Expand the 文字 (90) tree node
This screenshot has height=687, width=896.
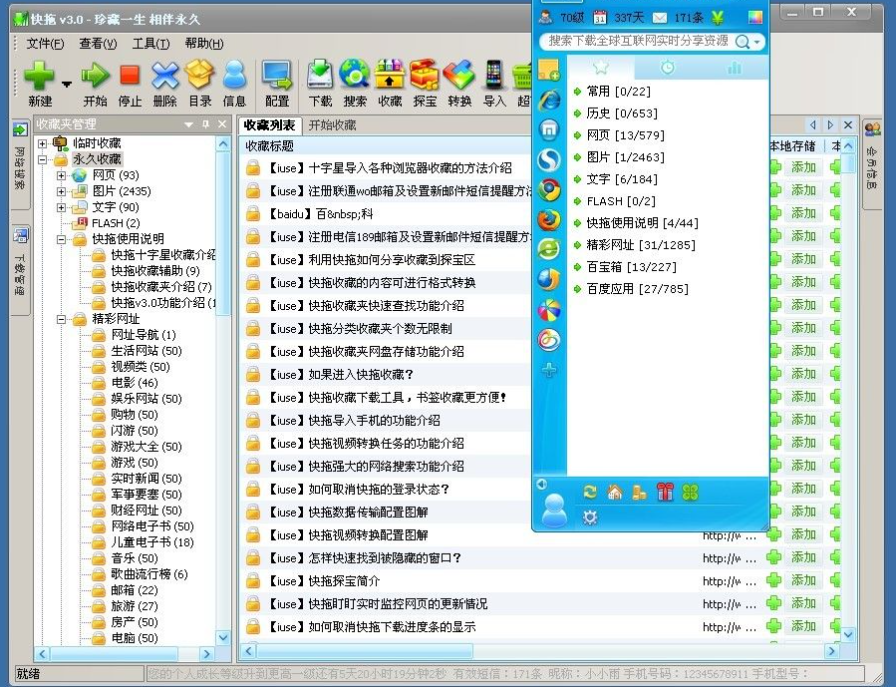click(61, 207)
